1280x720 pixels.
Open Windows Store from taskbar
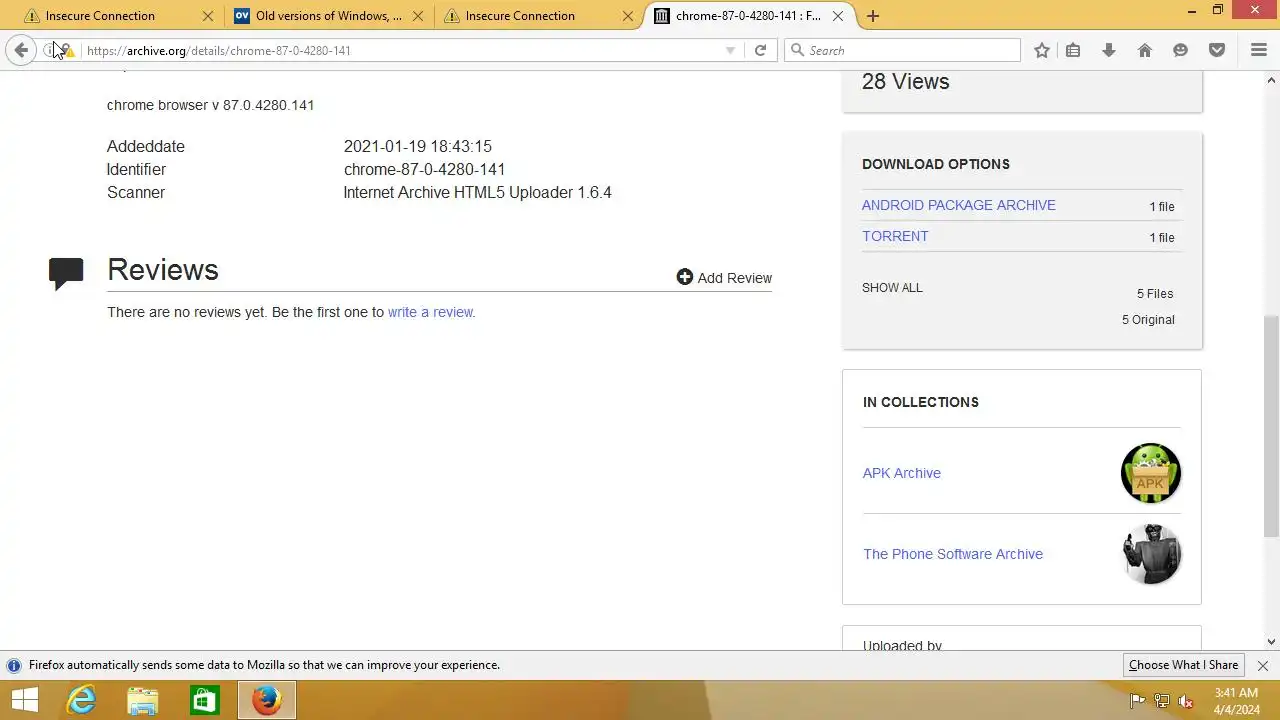(x=204, y=700)
